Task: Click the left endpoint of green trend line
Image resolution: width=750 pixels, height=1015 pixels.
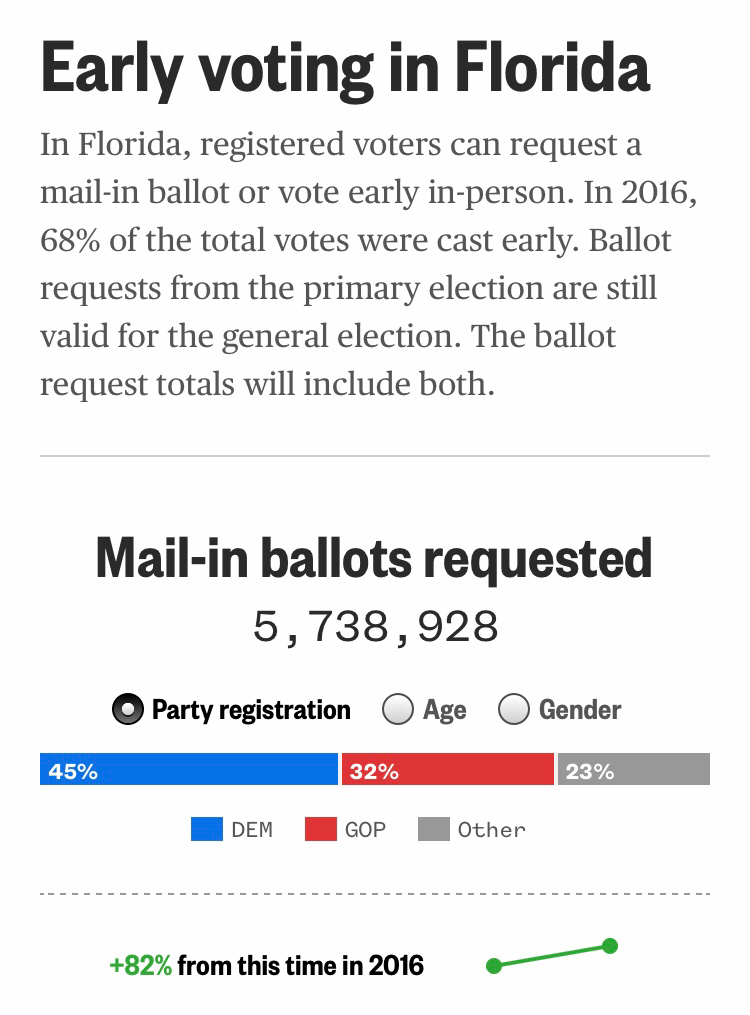Action: point(494,966)
